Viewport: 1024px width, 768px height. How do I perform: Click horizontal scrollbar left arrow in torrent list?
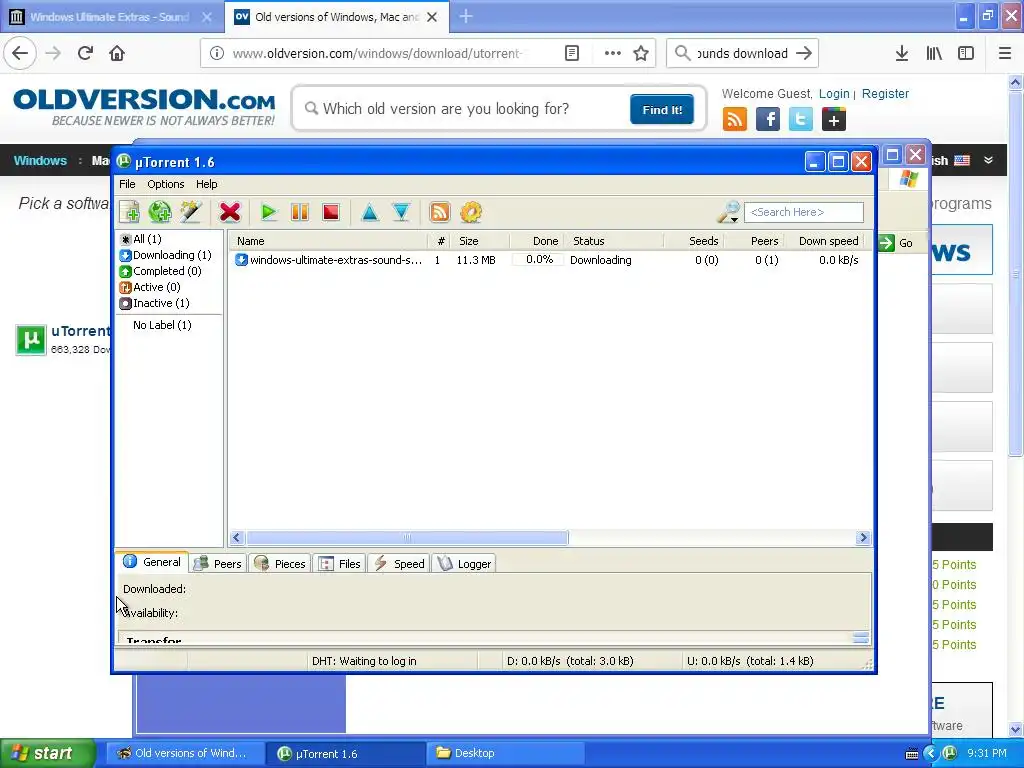237,537
